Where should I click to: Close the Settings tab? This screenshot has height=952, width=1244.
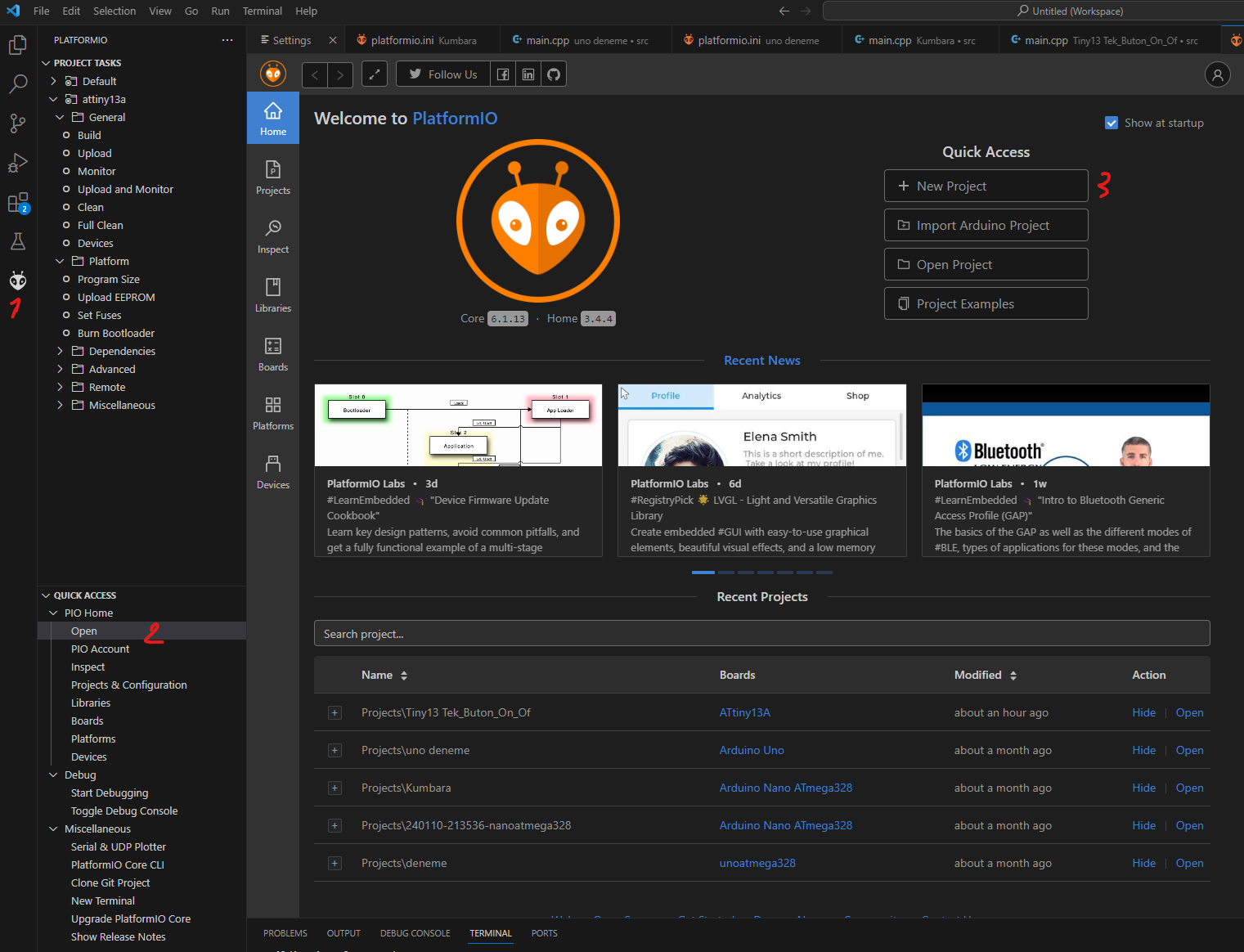(333, 40)
